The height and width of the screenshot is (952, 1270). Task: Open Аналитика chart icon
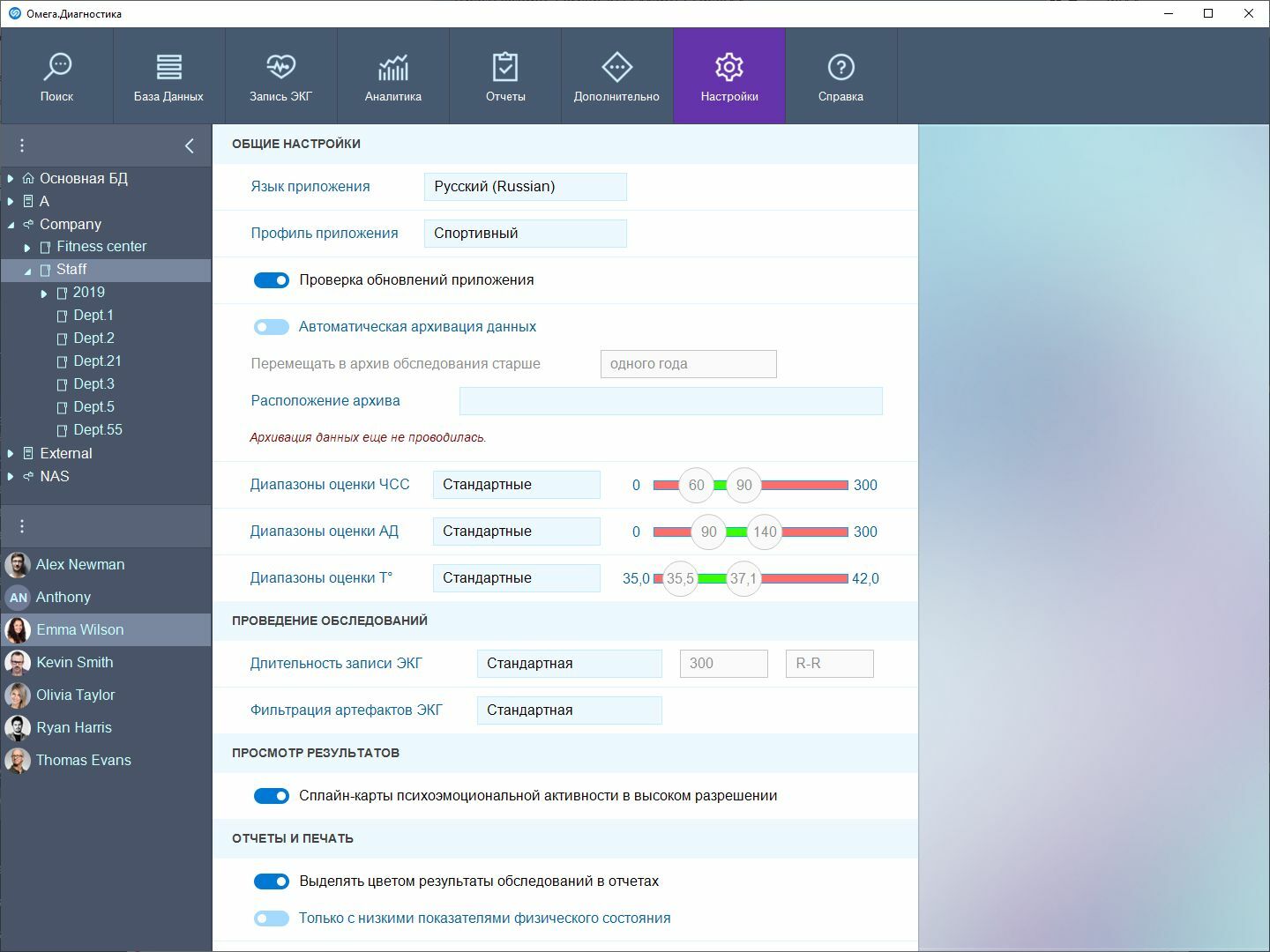point(393,67)
